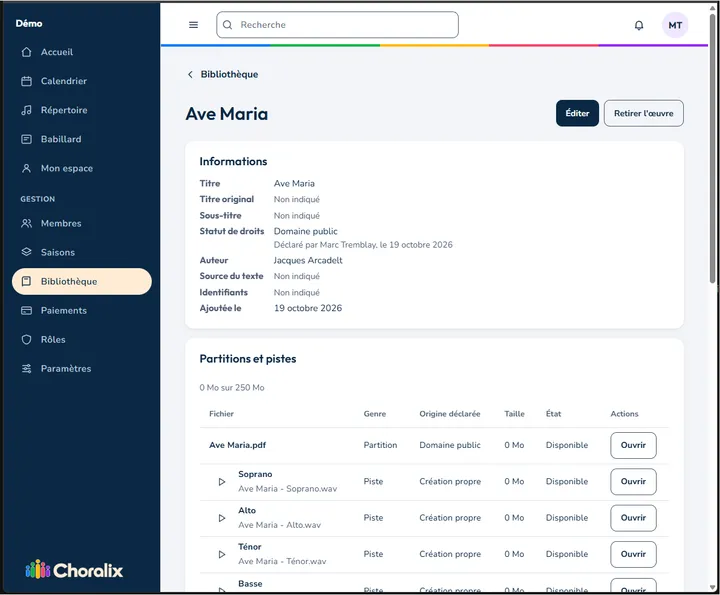Navigate to Membres management
720x595 pixels.
pos(83,223)
